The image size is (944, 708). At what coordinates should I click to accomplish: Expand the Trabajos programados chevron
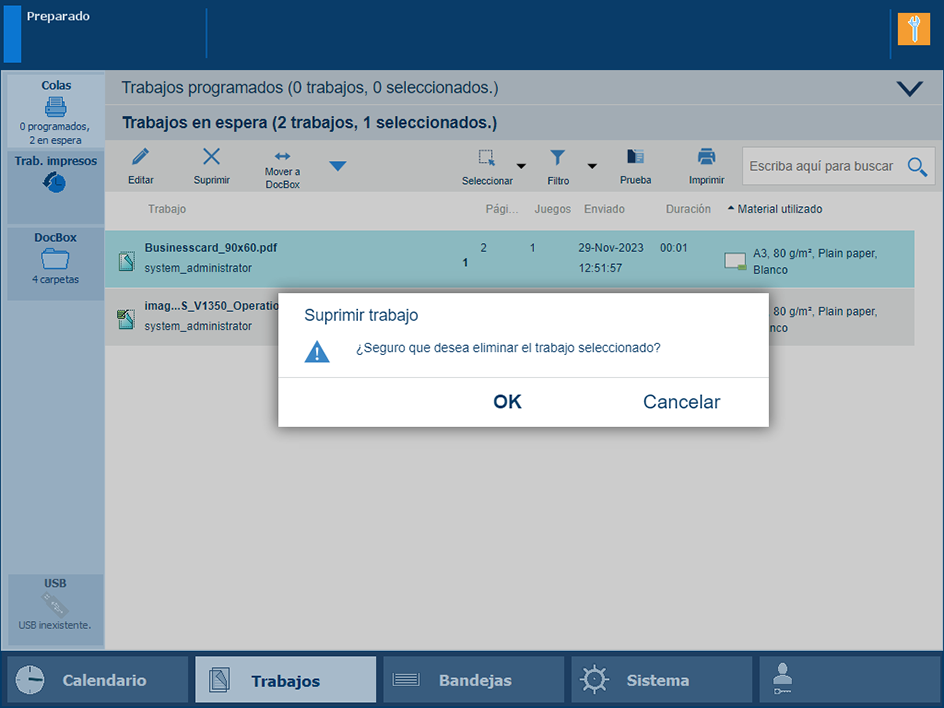point(910,88)
